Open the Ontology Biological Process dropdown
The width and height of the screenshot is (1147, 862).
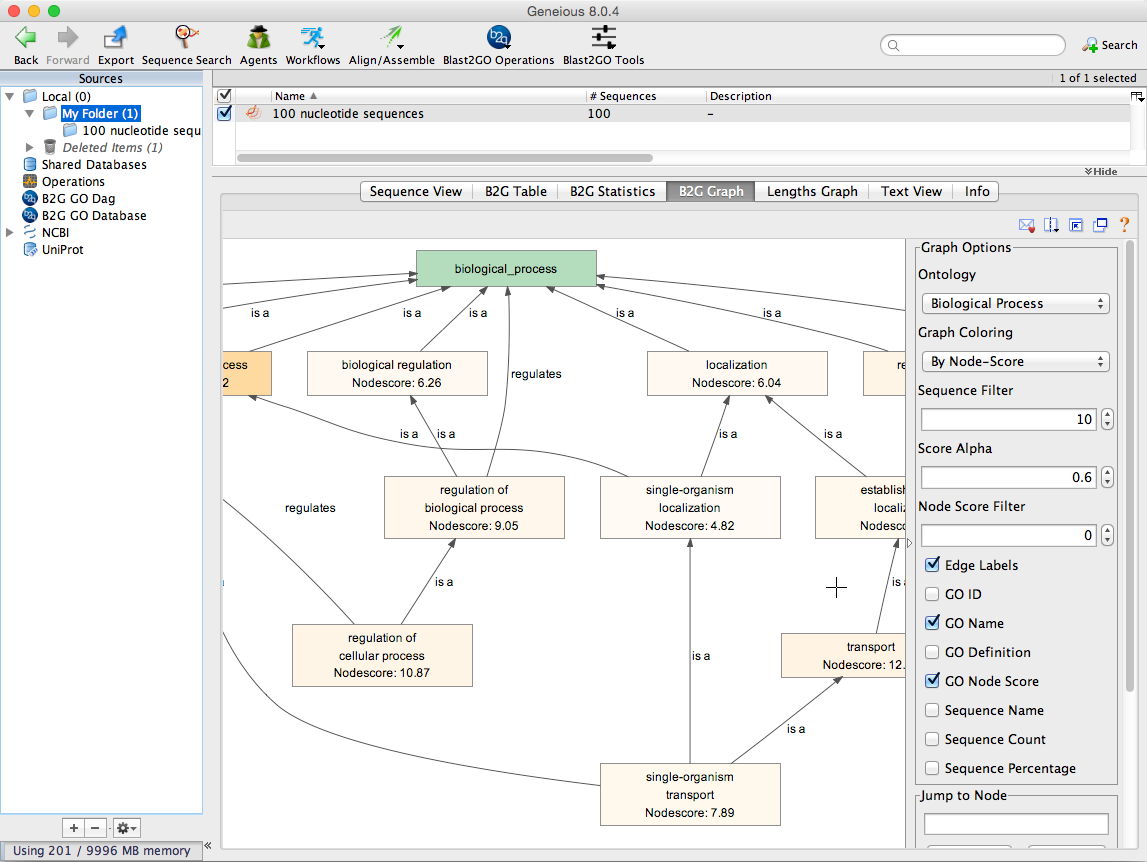[x=1015, y=304]
